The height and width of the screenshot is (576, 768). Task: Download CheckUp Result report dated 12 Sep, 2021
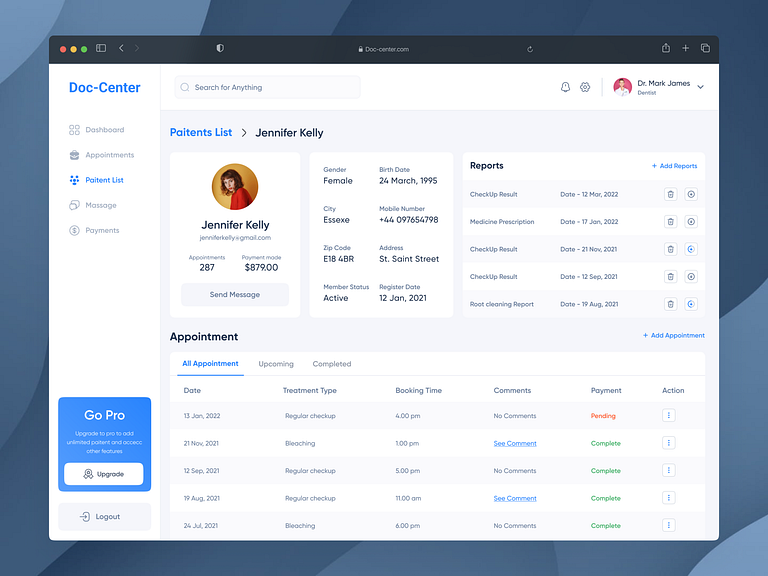691,277
